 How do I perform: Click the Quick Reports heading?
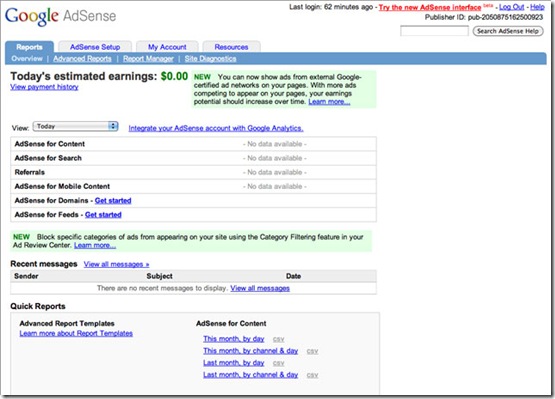pos(38,307)
